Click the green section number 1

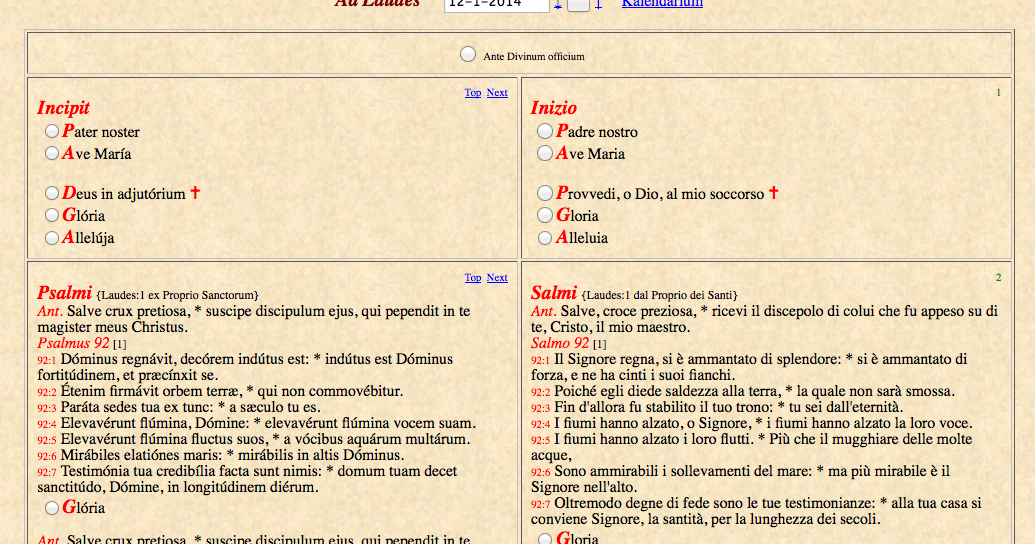999,92
